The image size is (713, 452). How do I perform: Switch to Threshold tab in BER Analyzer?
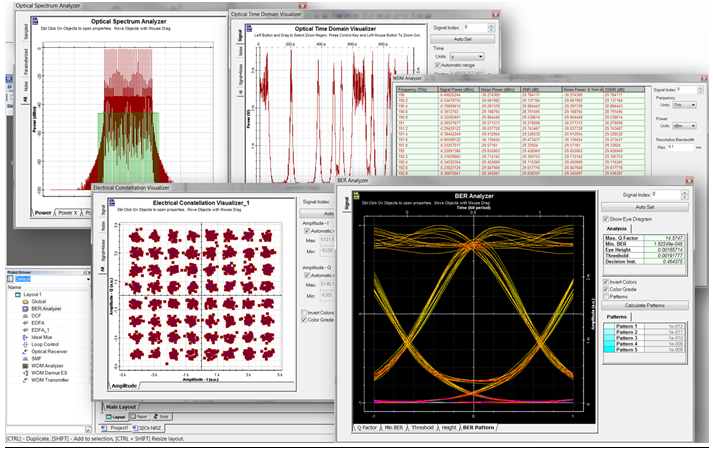point(422,428)
